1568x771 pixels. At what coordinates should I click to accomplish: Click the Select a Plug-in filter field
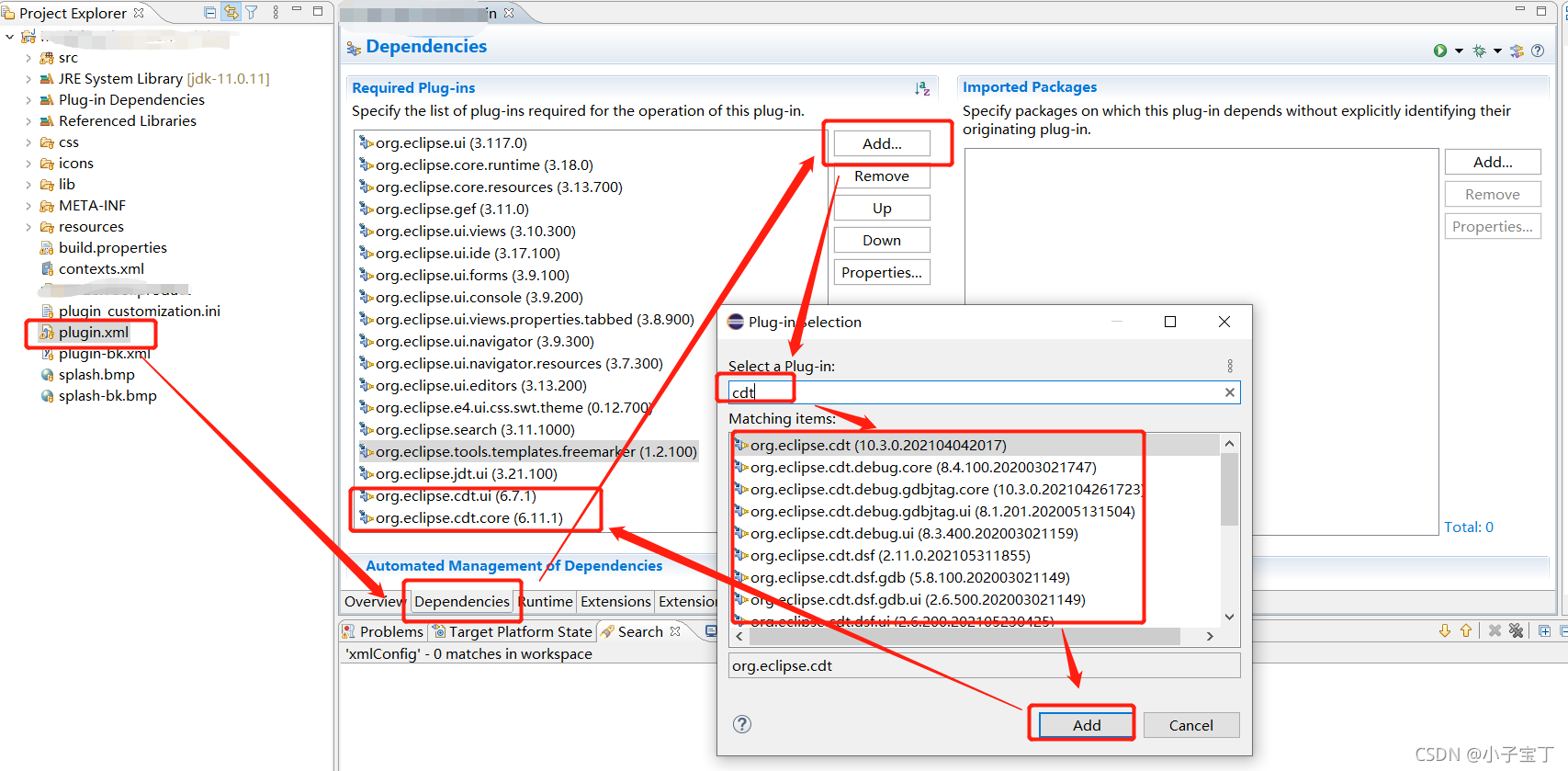tap(984, 392)
